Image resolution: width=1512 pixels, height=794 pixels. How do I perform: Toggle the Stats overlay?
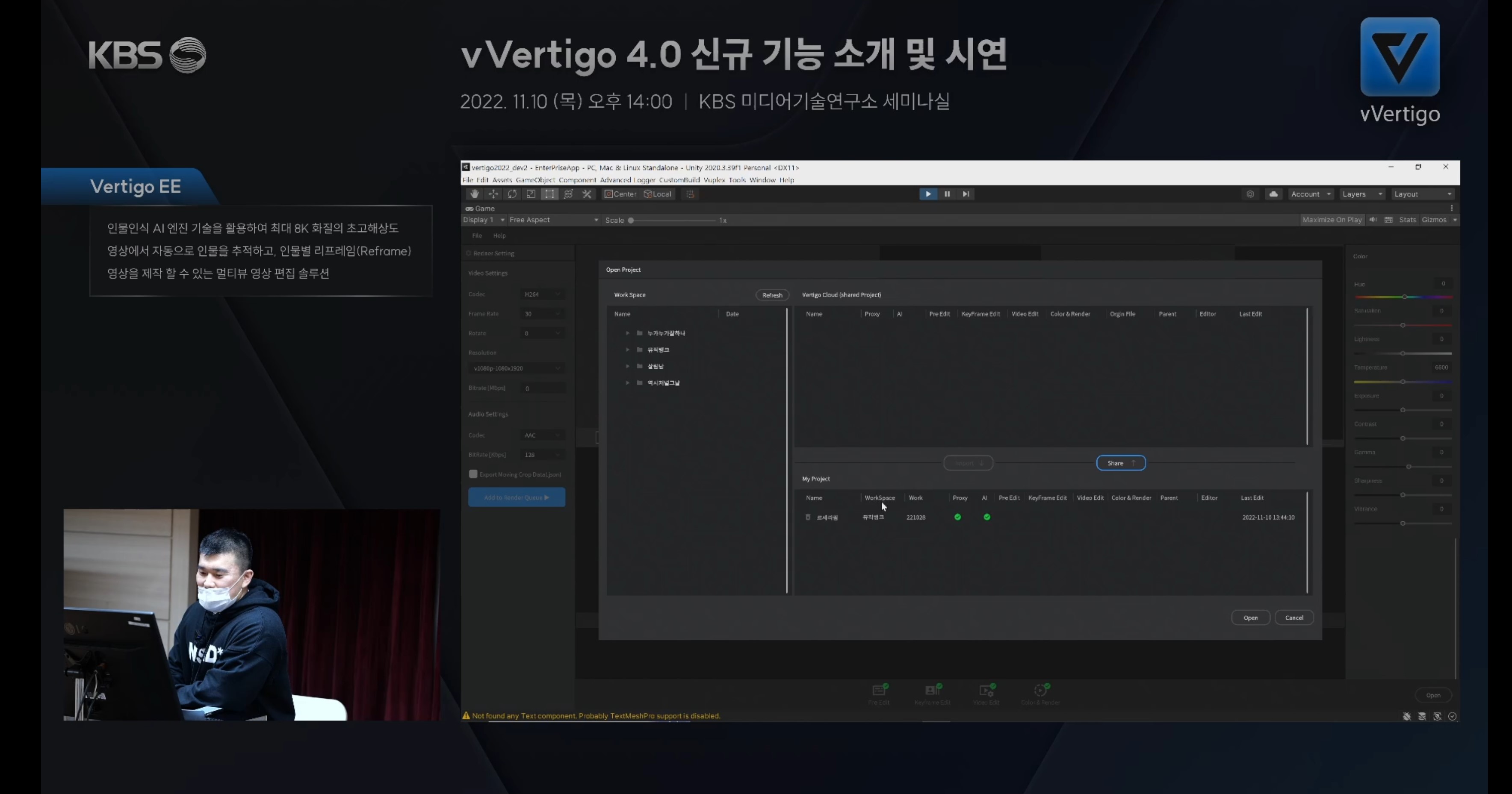pyautogui.click(x=1407, y=220)
